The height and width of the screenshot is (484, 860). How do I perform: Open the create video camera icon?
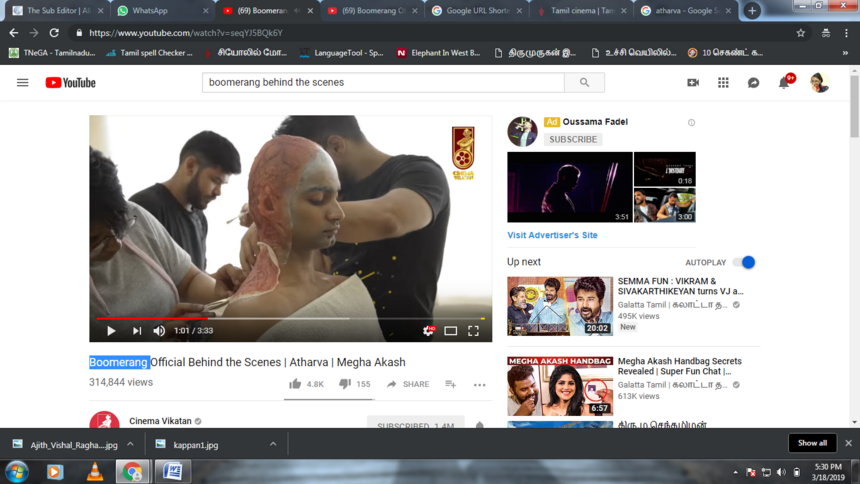click(x=693, y=83)
